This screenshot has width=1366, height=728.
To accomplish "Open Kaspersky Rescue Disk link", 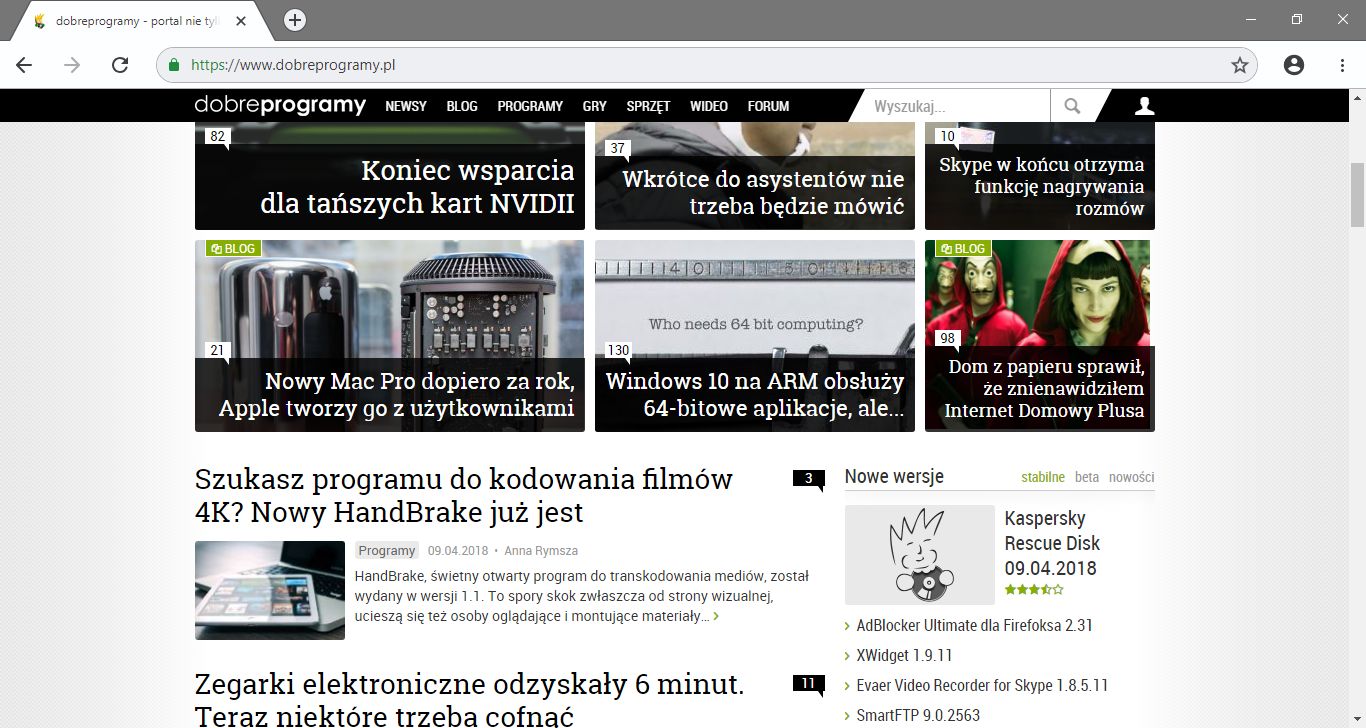I will [x=1052, y=543].
